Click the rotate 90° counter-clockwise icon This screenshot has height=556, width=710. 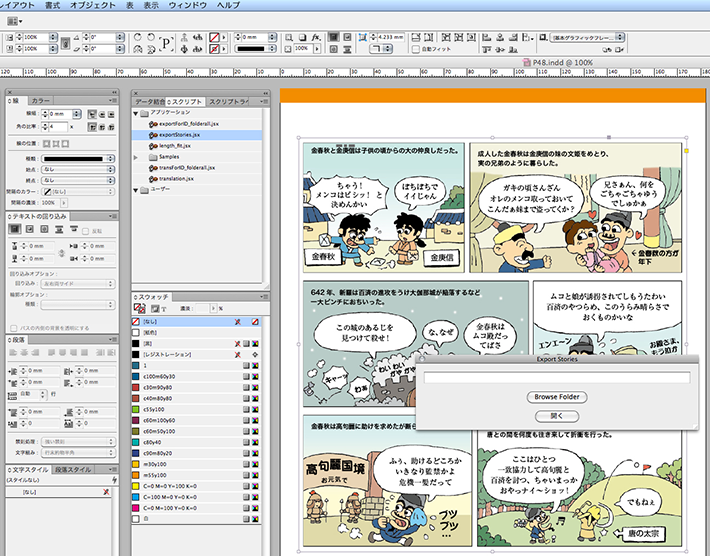click(151, 37)
